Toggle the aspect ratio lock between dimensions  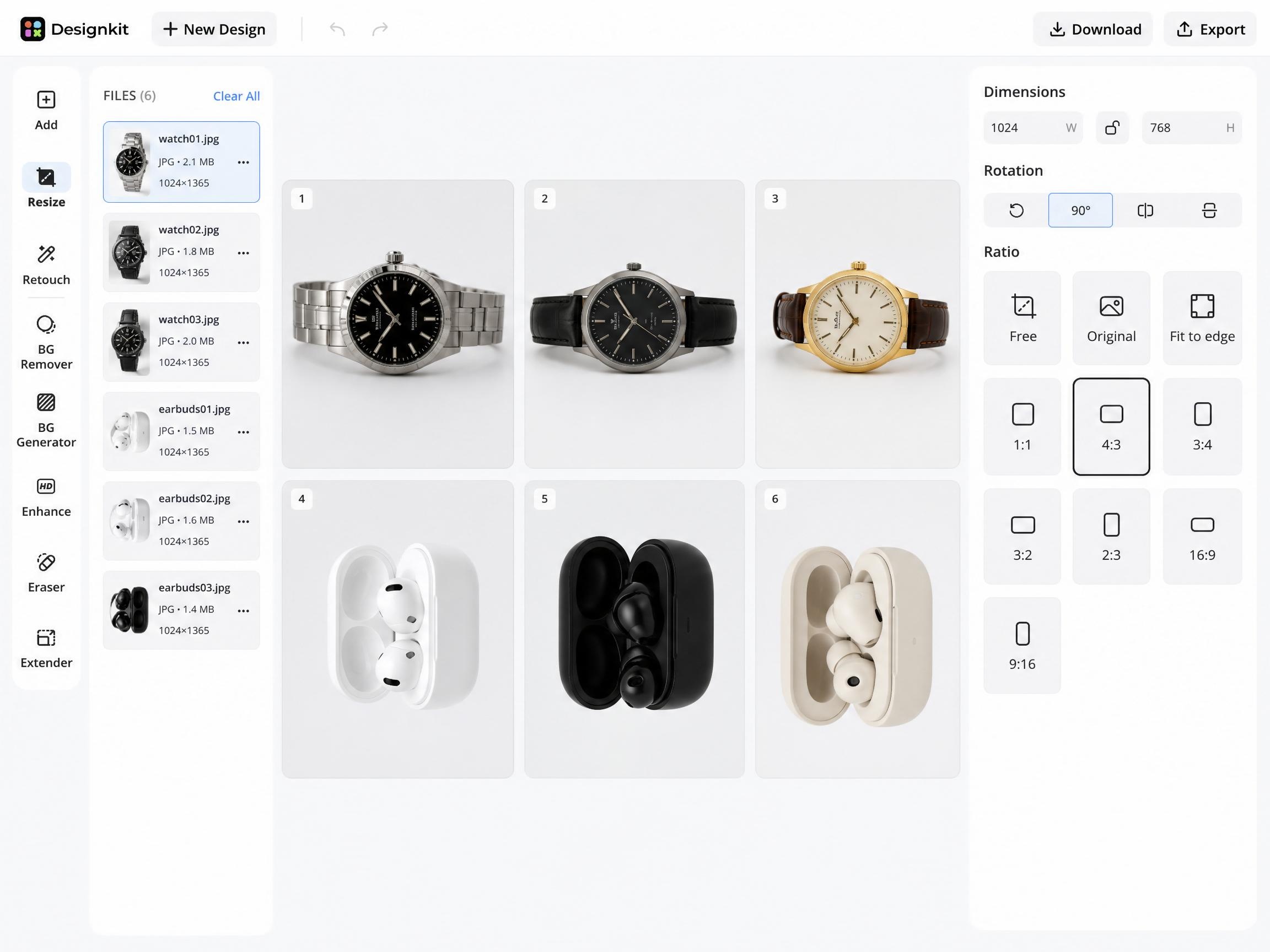coord(1112,128)
